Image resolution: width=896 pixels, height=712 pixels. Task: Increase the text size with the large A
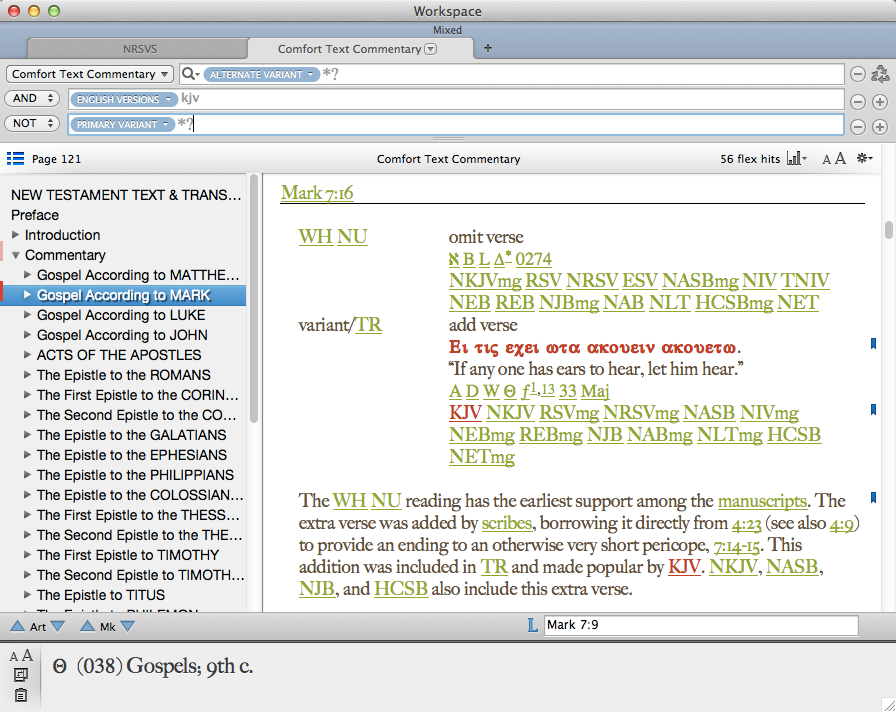tap(839, 158)
